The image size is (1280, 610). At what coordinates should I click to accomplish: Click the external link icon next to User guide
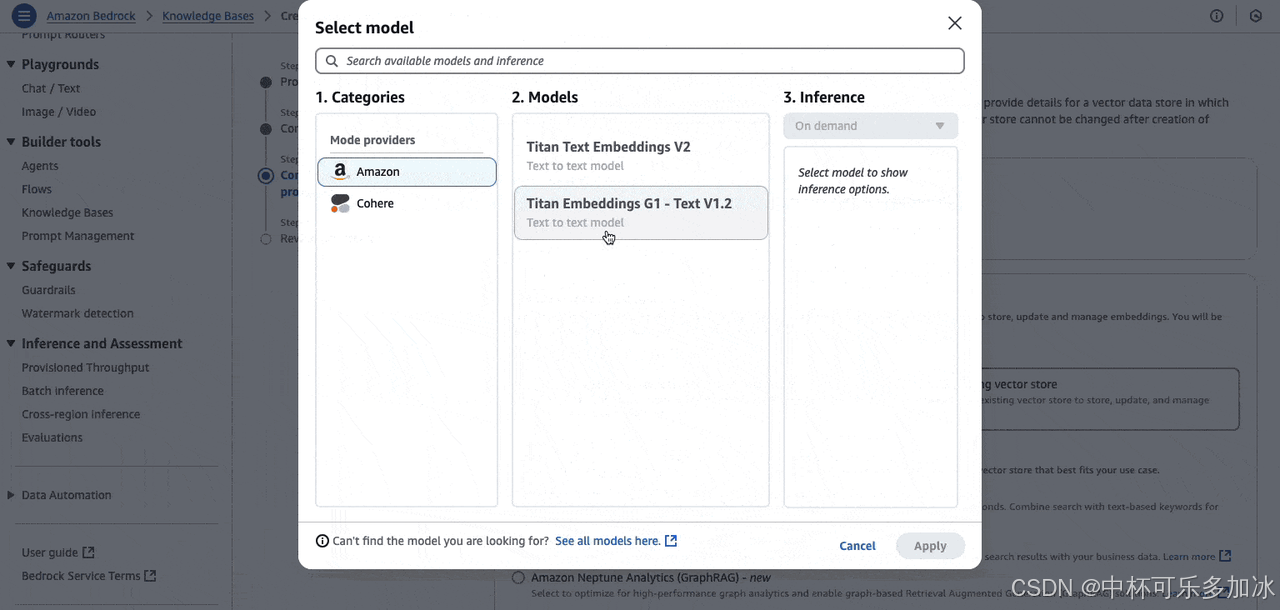(x=89, y=552)
